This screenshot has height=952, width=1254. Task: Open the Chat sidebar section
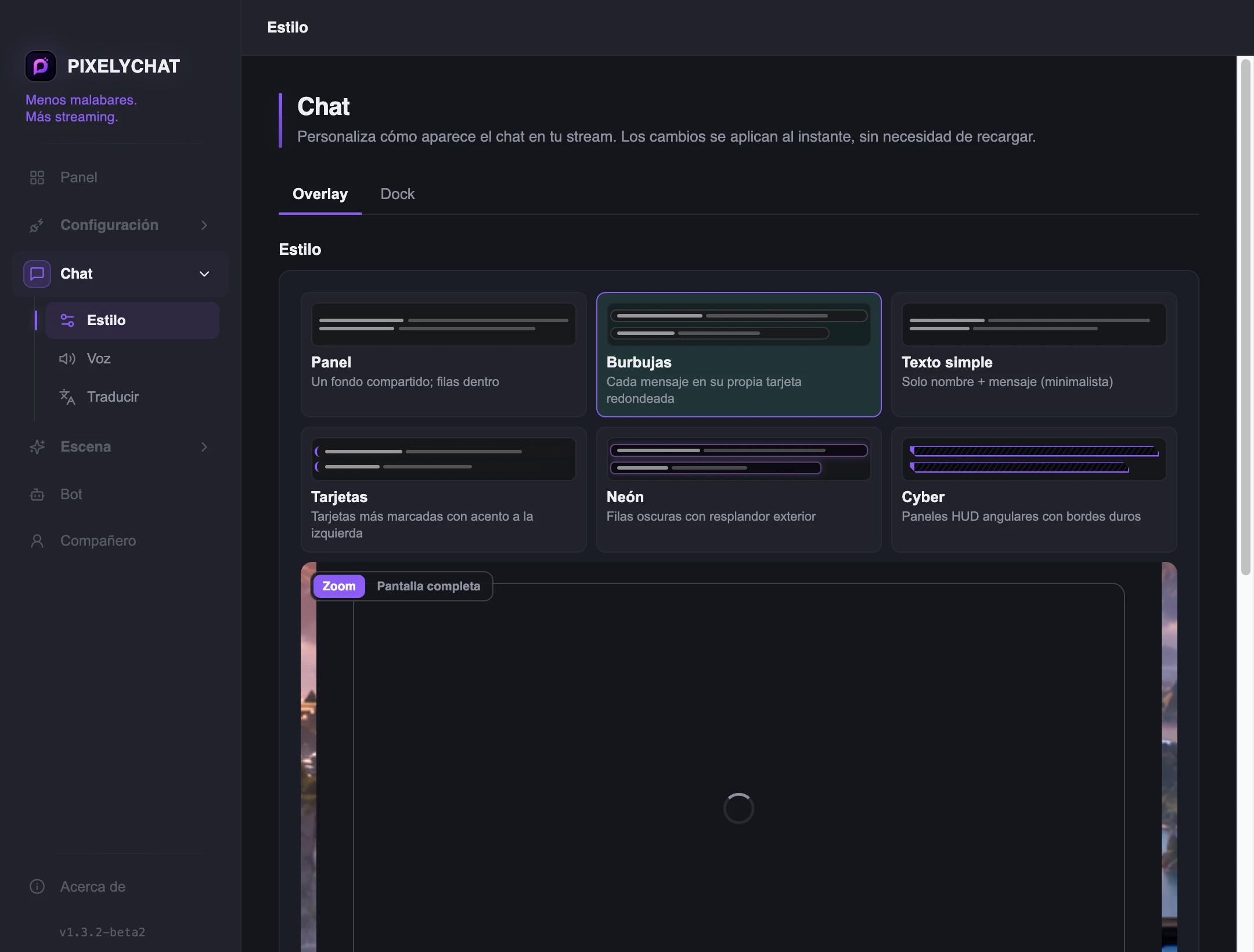(x=121, y=274)
